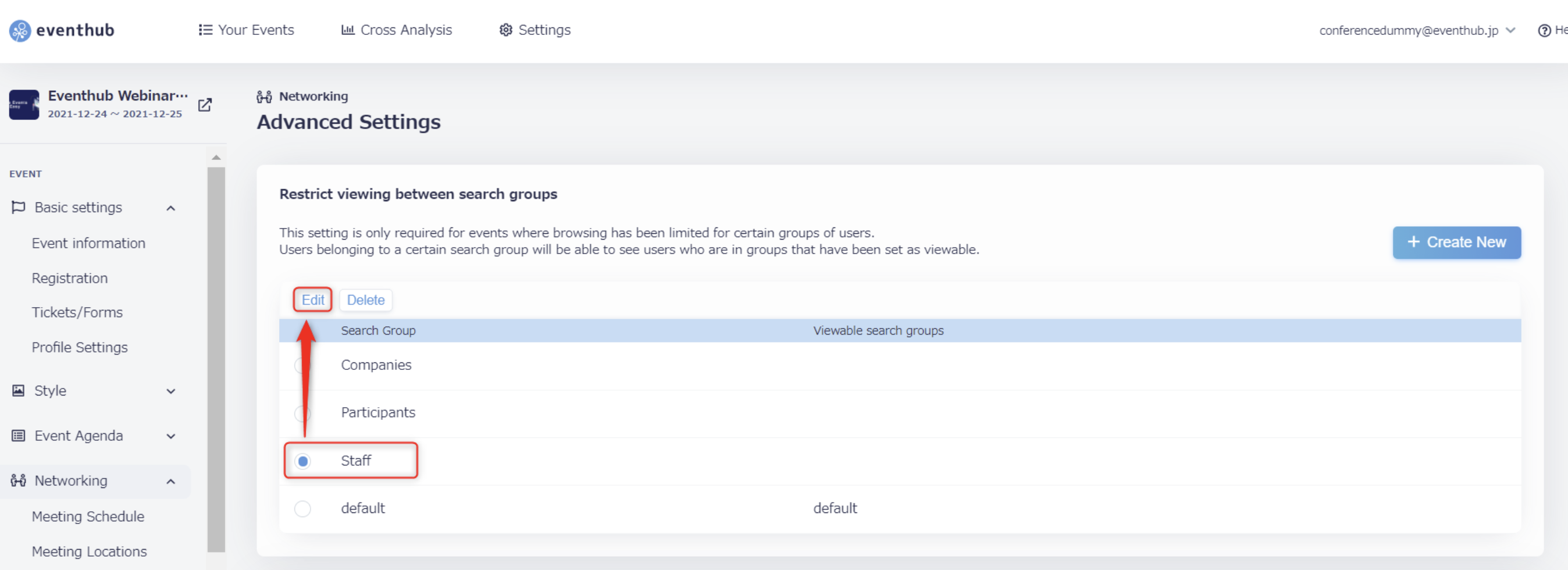This screenshot has width=1568, height=570.
Task: Click the Settings gear icon
Action: click(x=505, y=30)
